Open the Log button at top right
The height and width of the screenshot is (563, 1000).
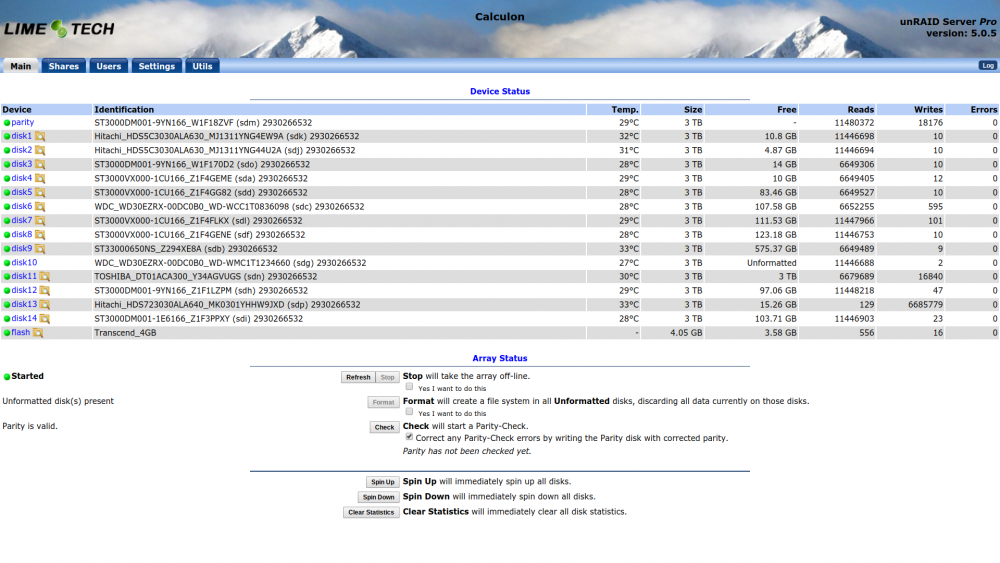pos(987,66)
